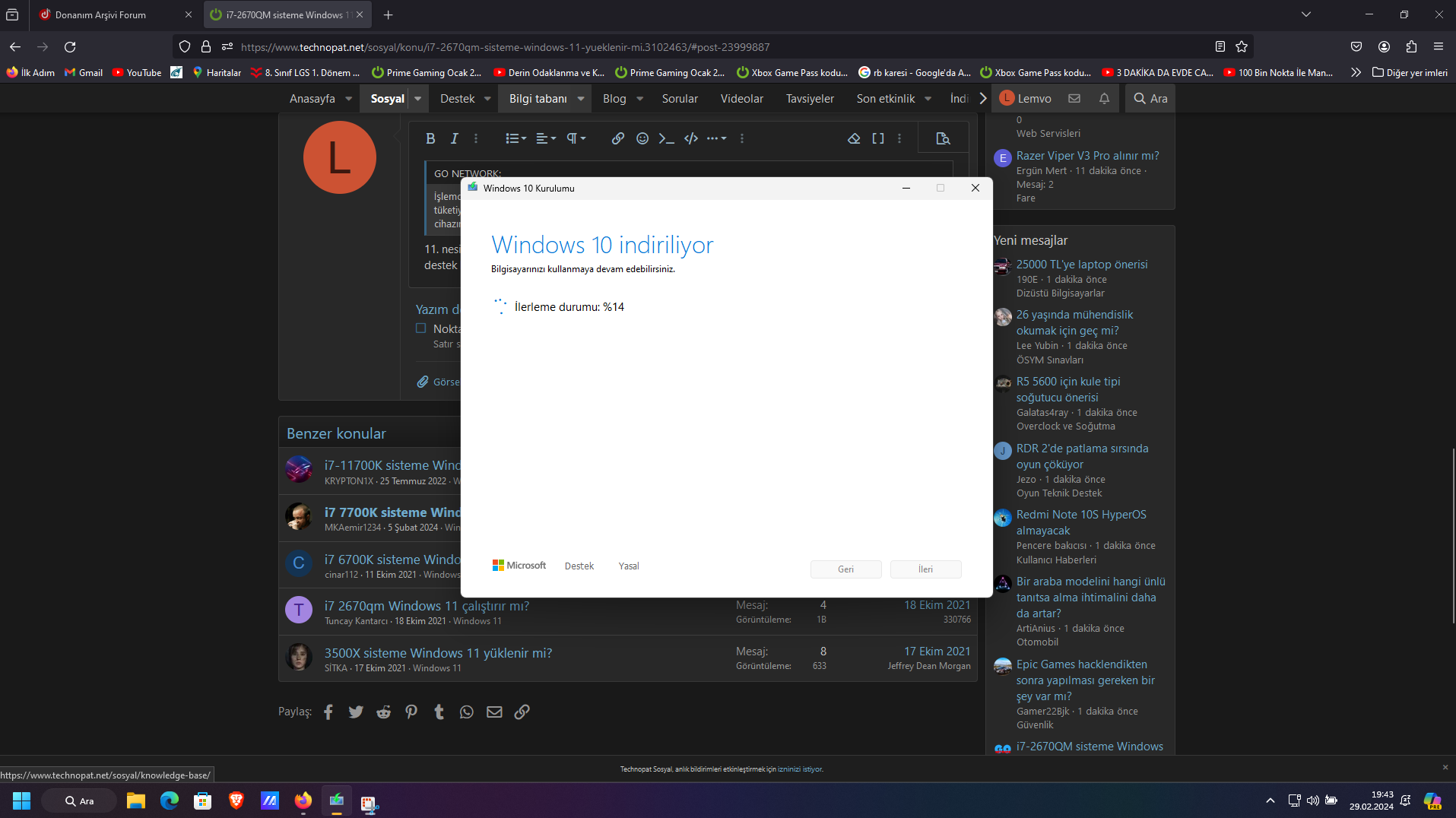Image resolution: width=1456 pixels, height=818 pixels.
Task: Expand the Anasayfa menu arrow
Action: (x=349, y=98)
